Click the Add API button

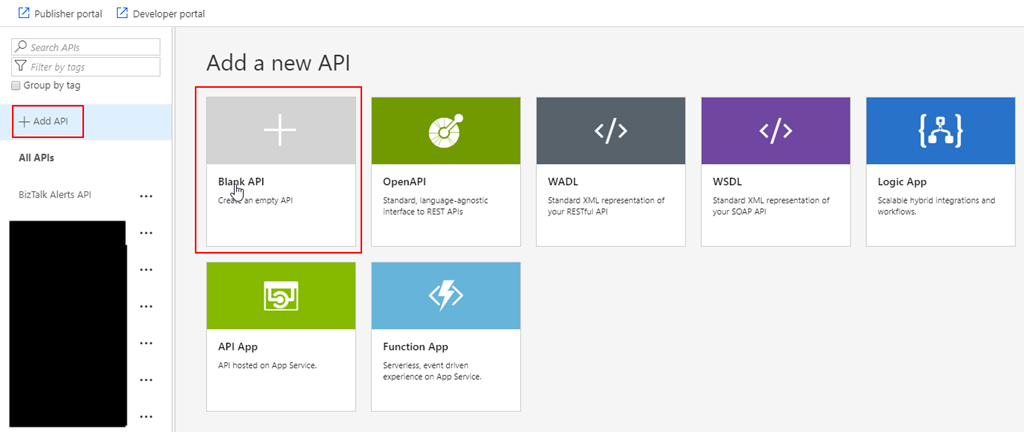pyautogui.click(x=47, y=121)
